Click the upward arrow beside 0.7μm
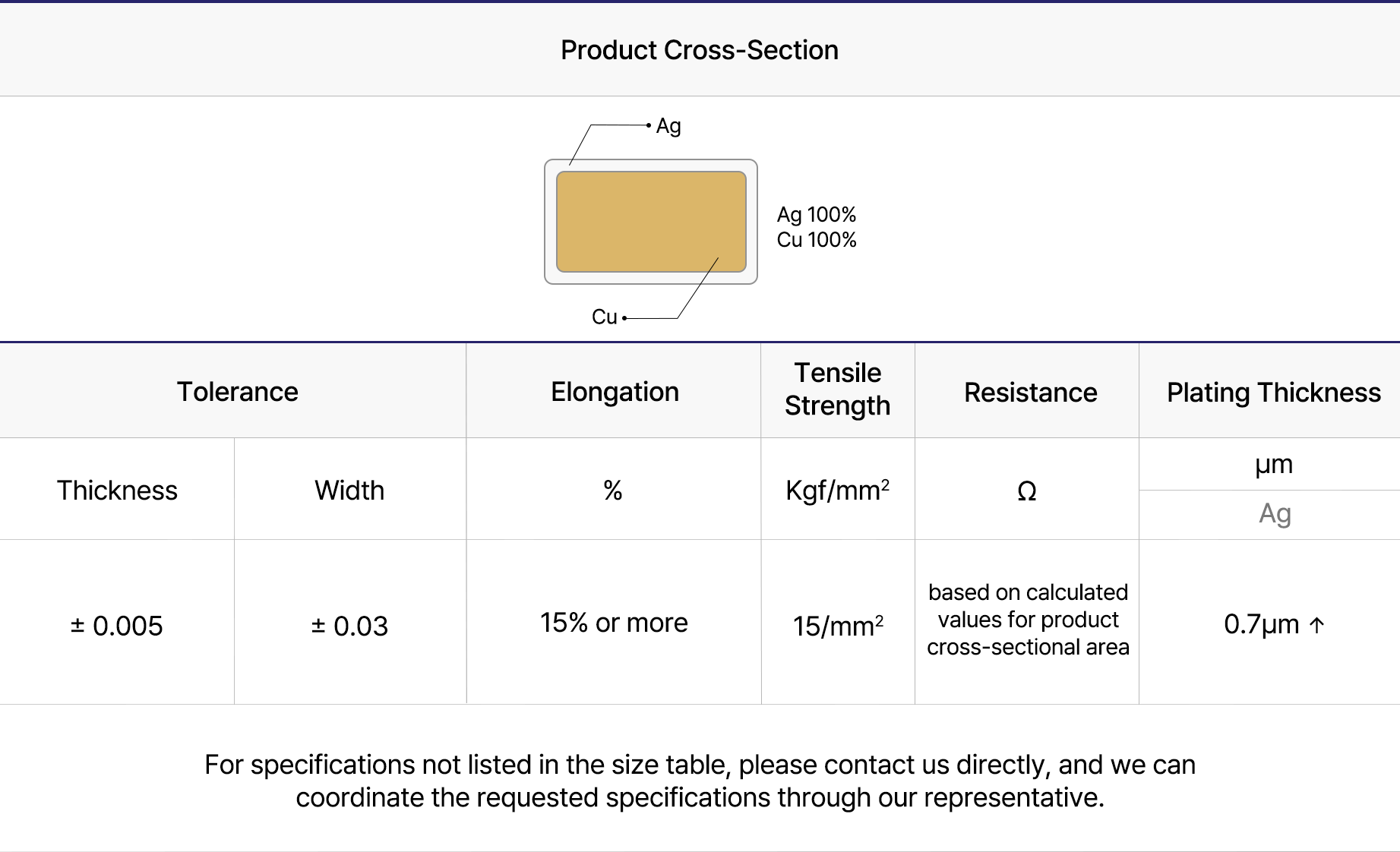 1317,625
